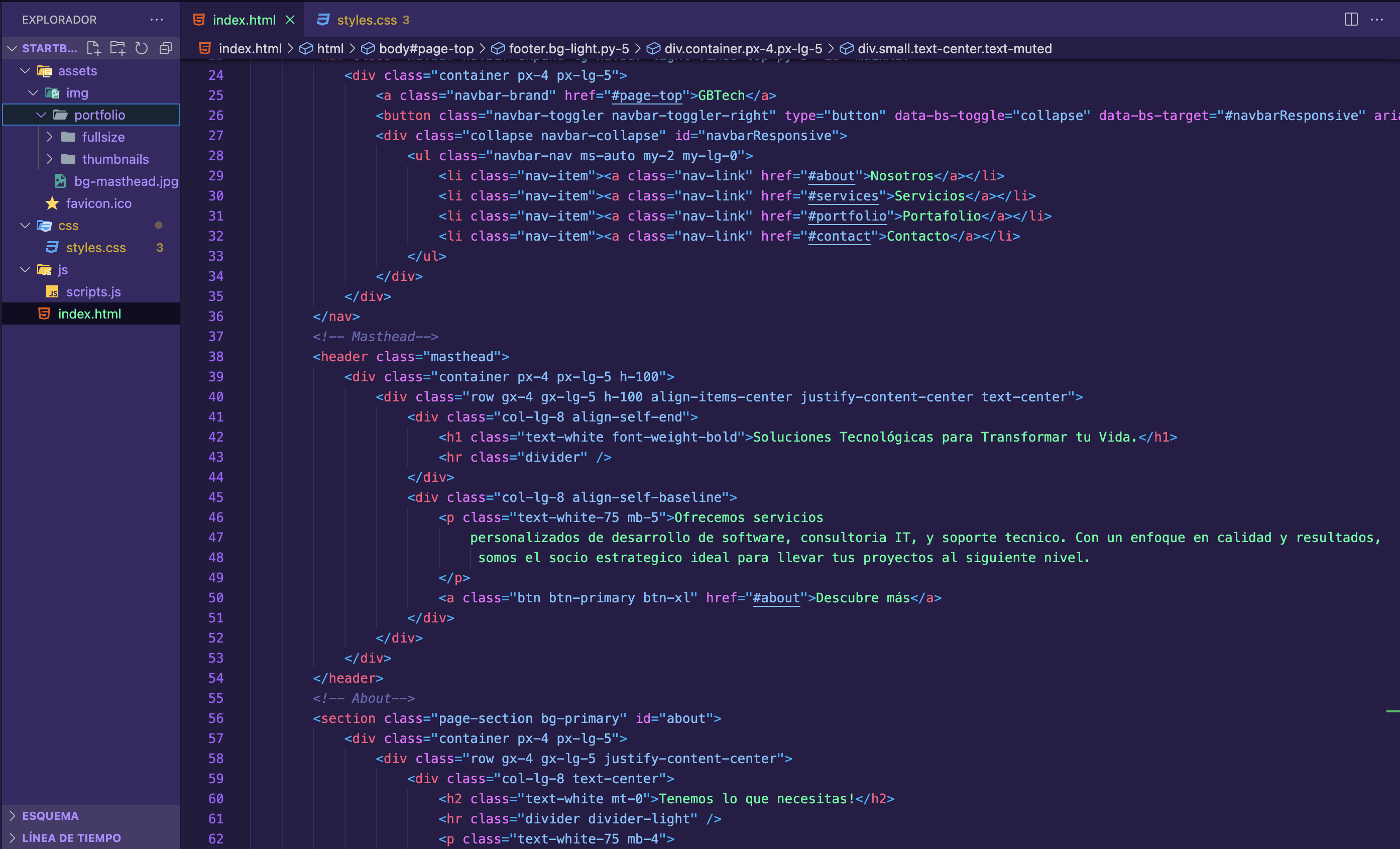
Task: Open Explorer views ellipsis menu
Action: (157, 19)
